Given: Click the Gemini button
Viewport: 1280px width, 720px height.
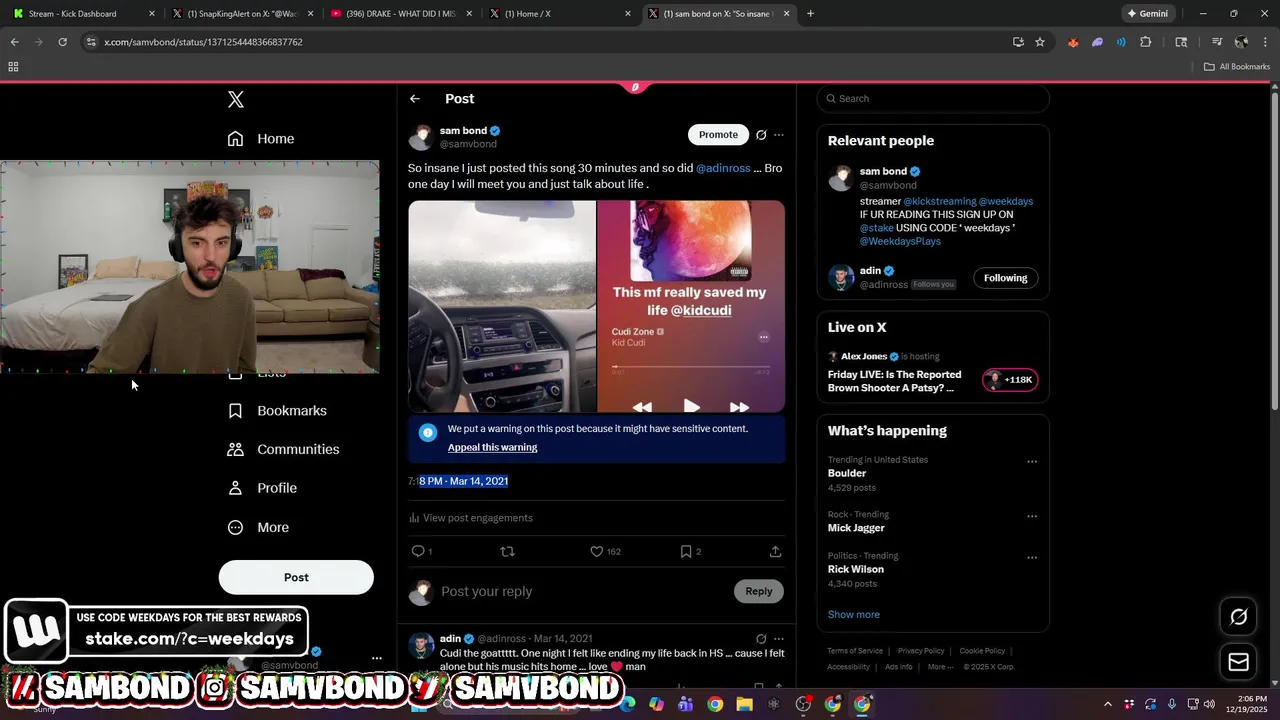Looking at the screenshot, I should [x=1147, y=14].
